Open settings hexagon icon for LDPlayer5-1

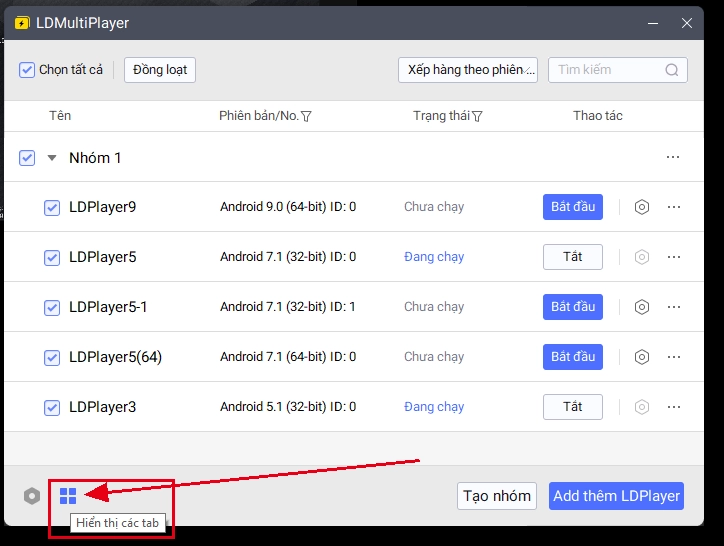(x=641, y=307)
